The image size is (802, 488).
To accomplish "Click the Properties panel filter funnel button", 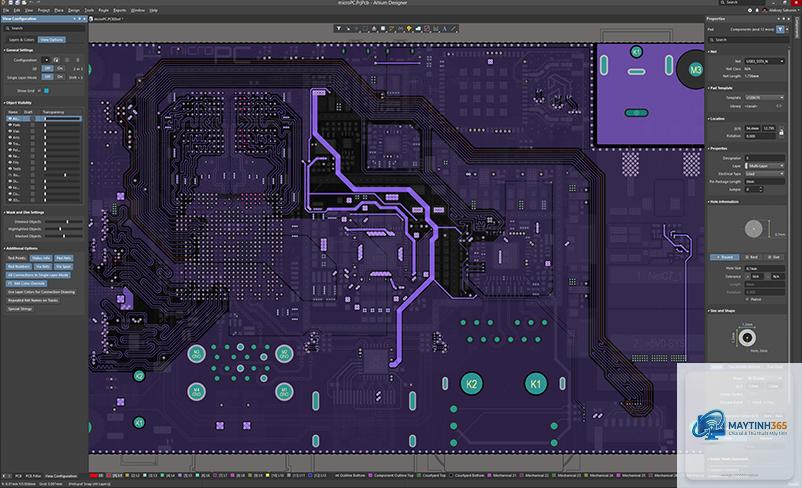I will pos(781,30).
